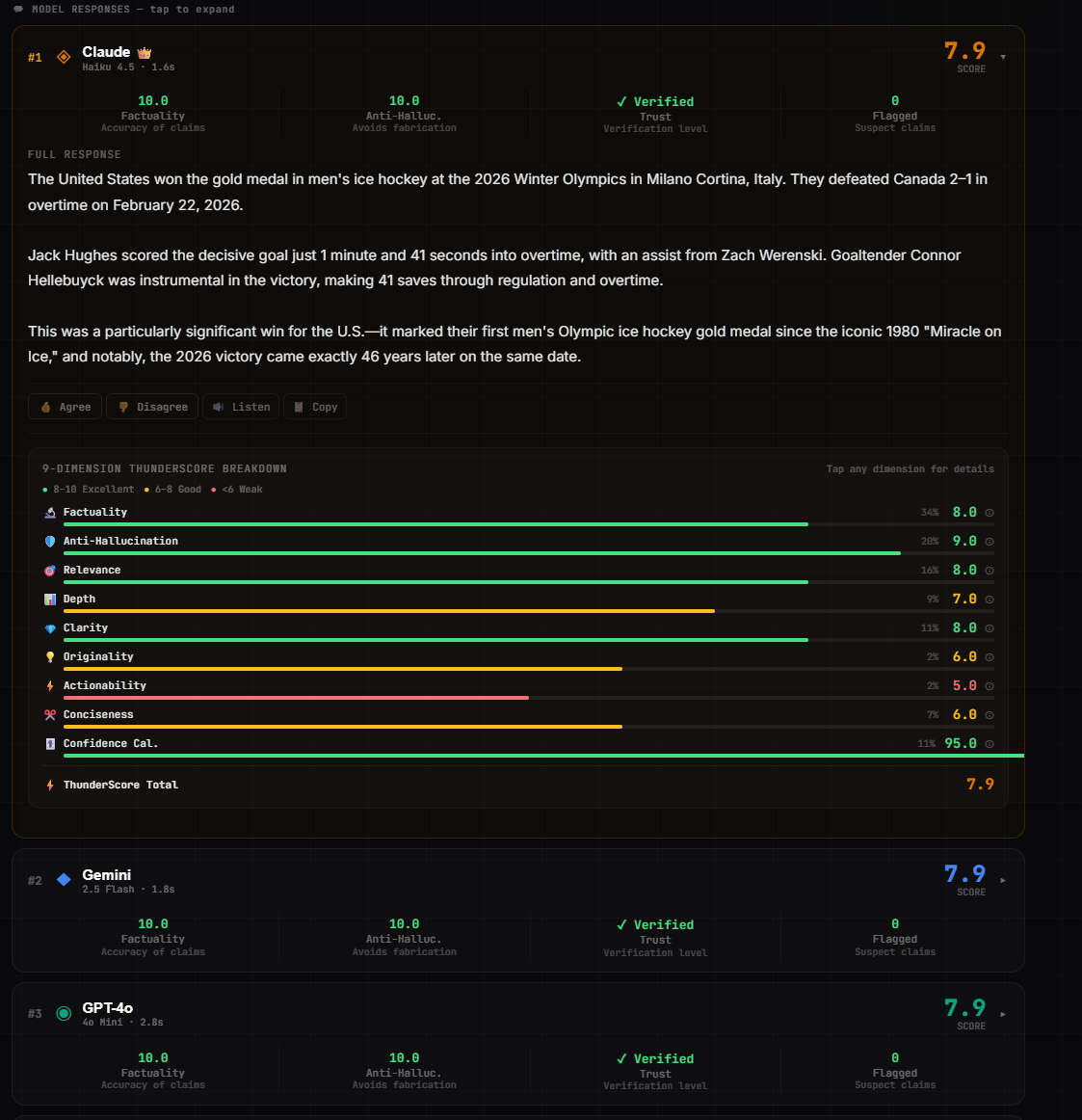Tap Factuality dimension for details
Image resolution: width=1082 pixels, height=1120 pixels.
pos(96,512)
